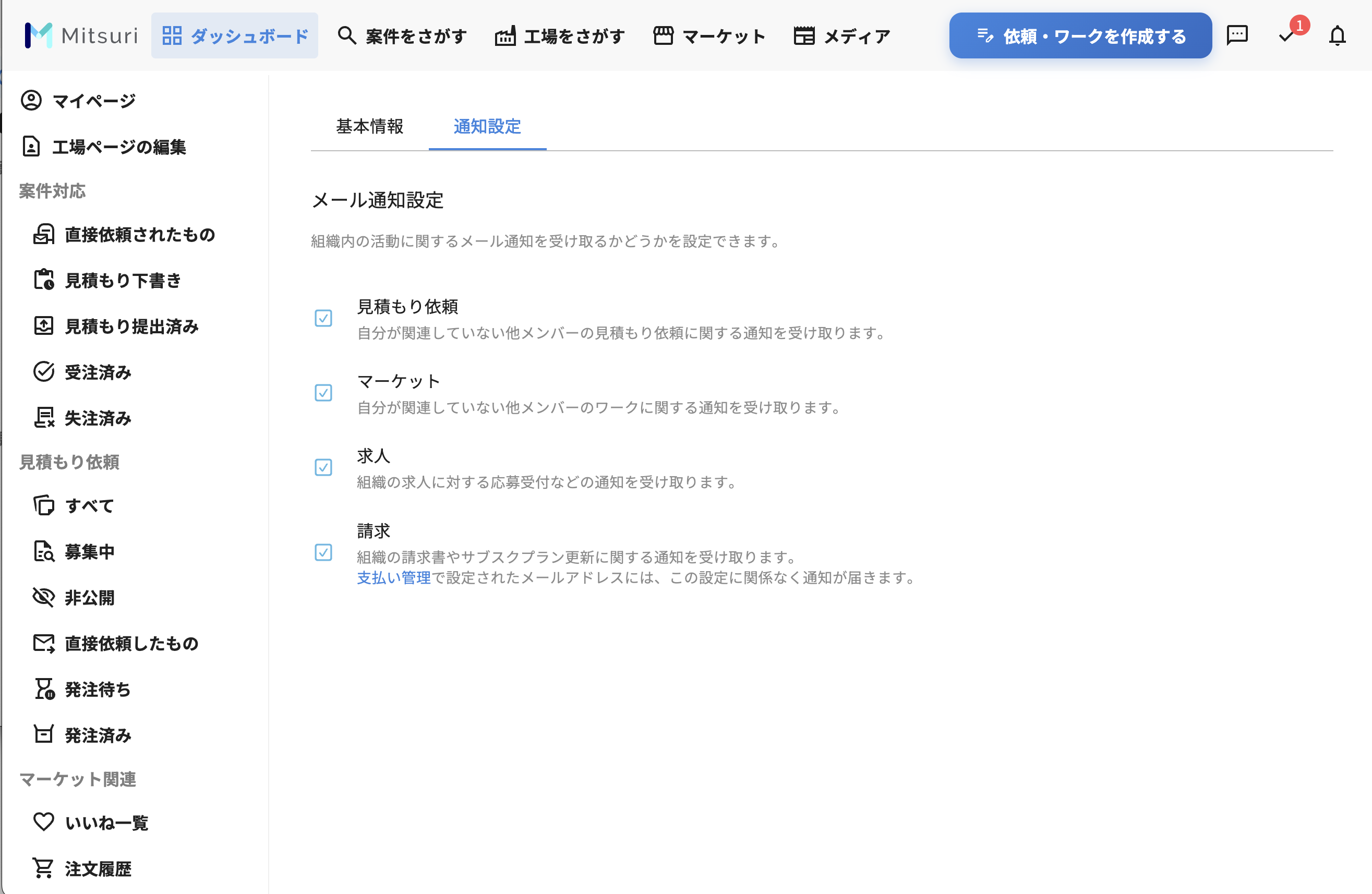The image size is (1372, 894).
Task: Click the 非公開 hidden-eye icon
Action: pyautogui.click(x=44, y=597)
